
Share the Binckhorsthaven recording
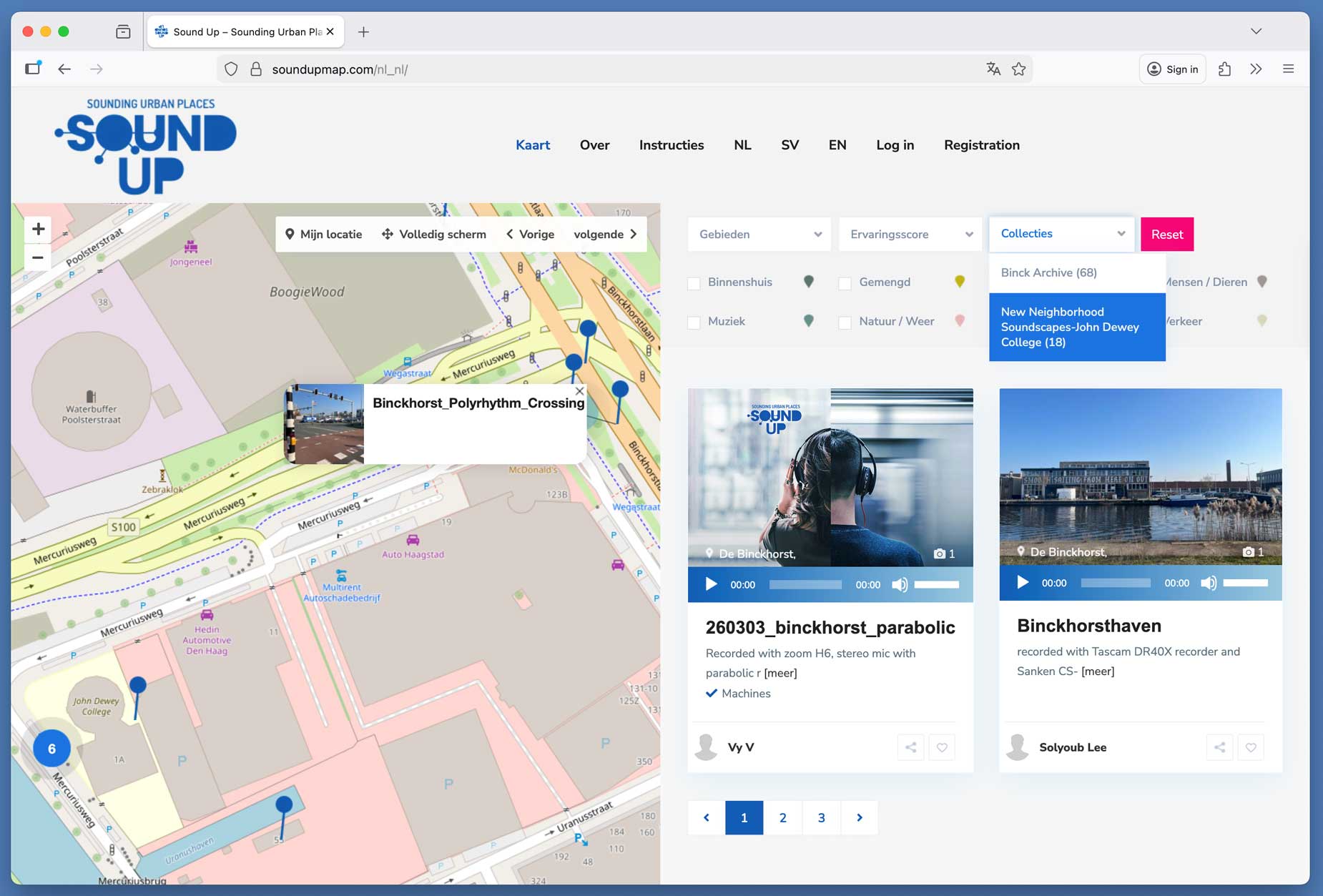coord(1219,747)
